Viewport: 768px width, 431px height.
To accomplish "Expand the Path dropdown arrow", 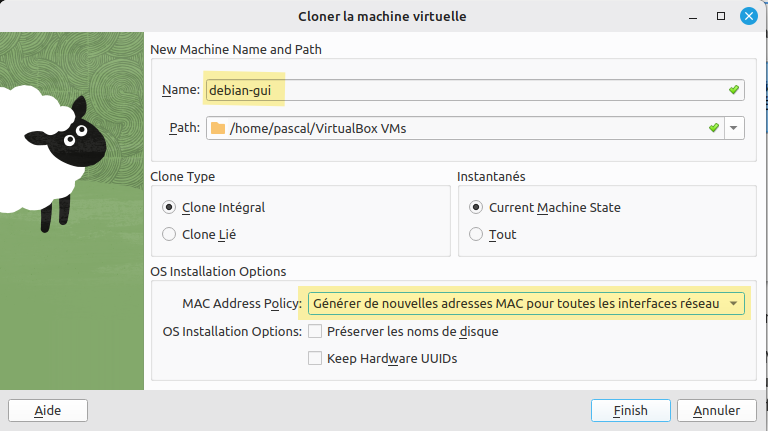I will coord(735,128).
